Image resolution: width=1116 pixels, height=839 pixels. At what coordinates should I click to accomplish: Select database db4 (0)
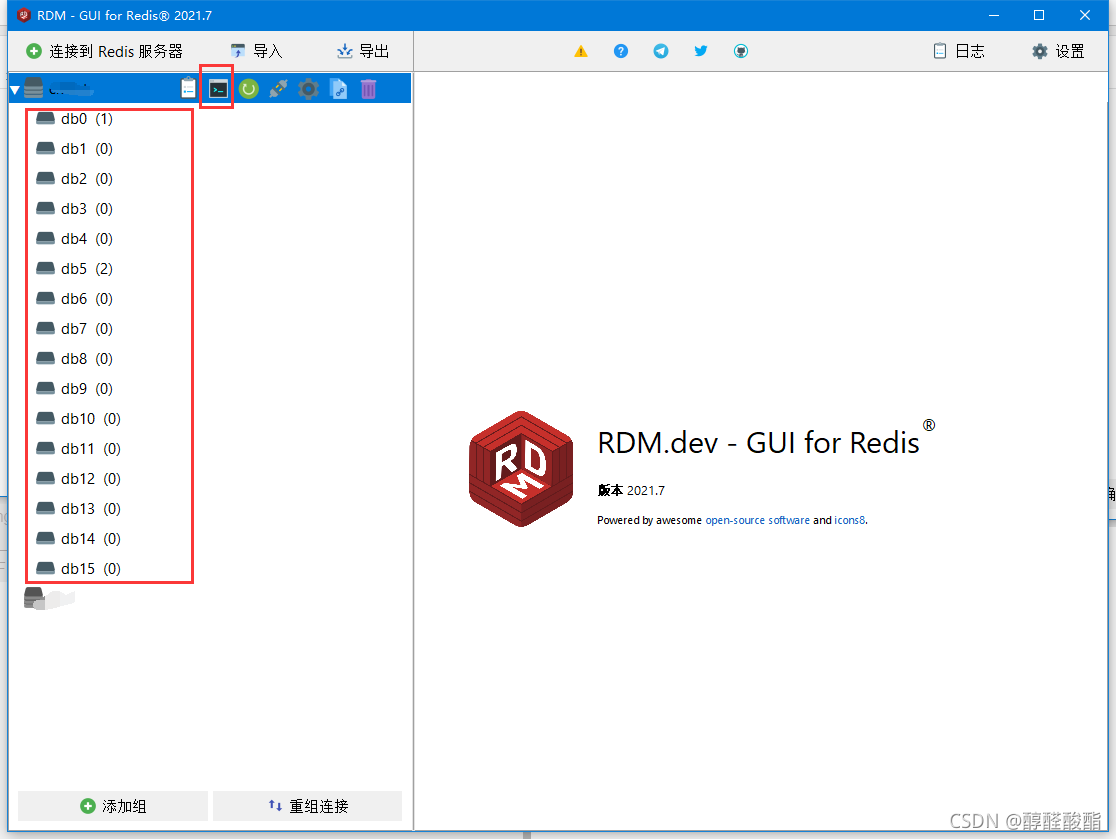click(74, 238)
